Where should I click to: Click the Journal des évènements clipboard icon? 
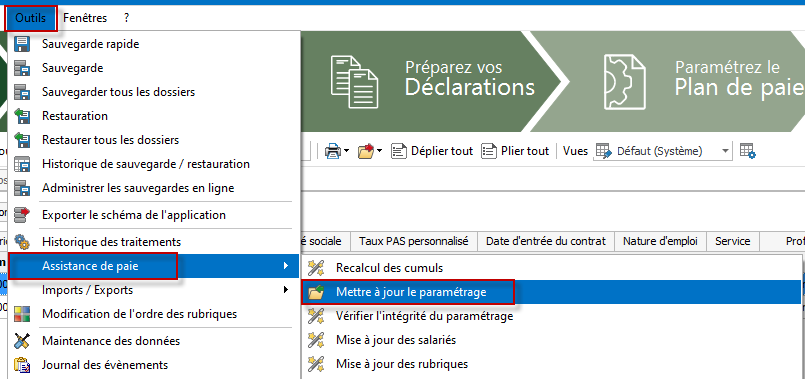pos(22,365)
